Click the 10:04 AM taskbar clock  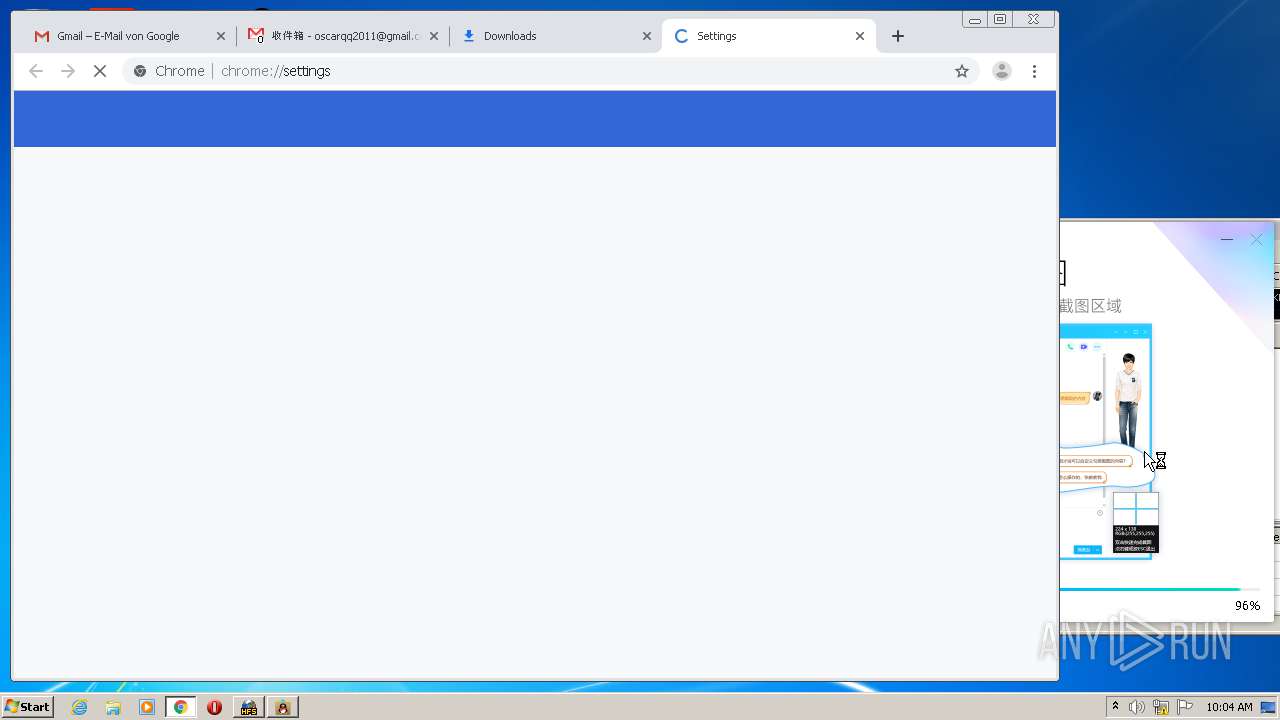point(1229,707)
